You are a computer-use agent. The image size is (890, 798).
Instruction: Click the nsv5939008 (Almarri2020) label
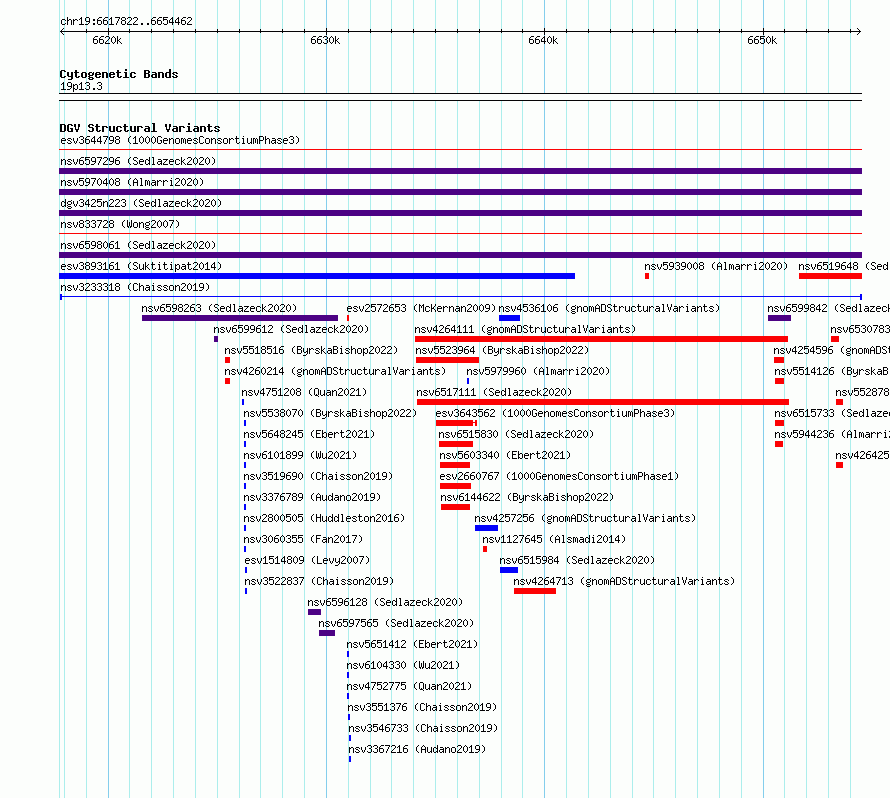point(716,266)
